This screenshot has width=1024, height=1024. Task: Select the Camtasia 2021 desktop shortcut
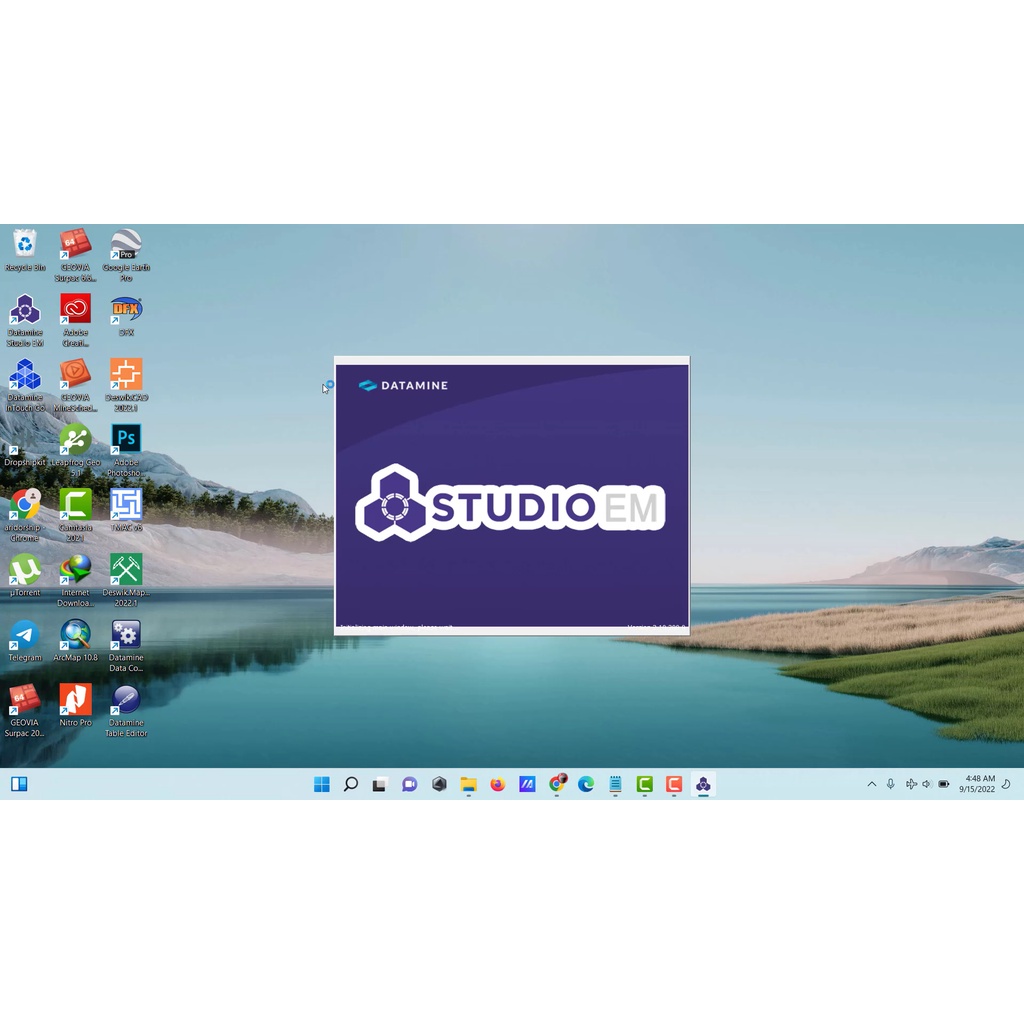coord(75,515)
